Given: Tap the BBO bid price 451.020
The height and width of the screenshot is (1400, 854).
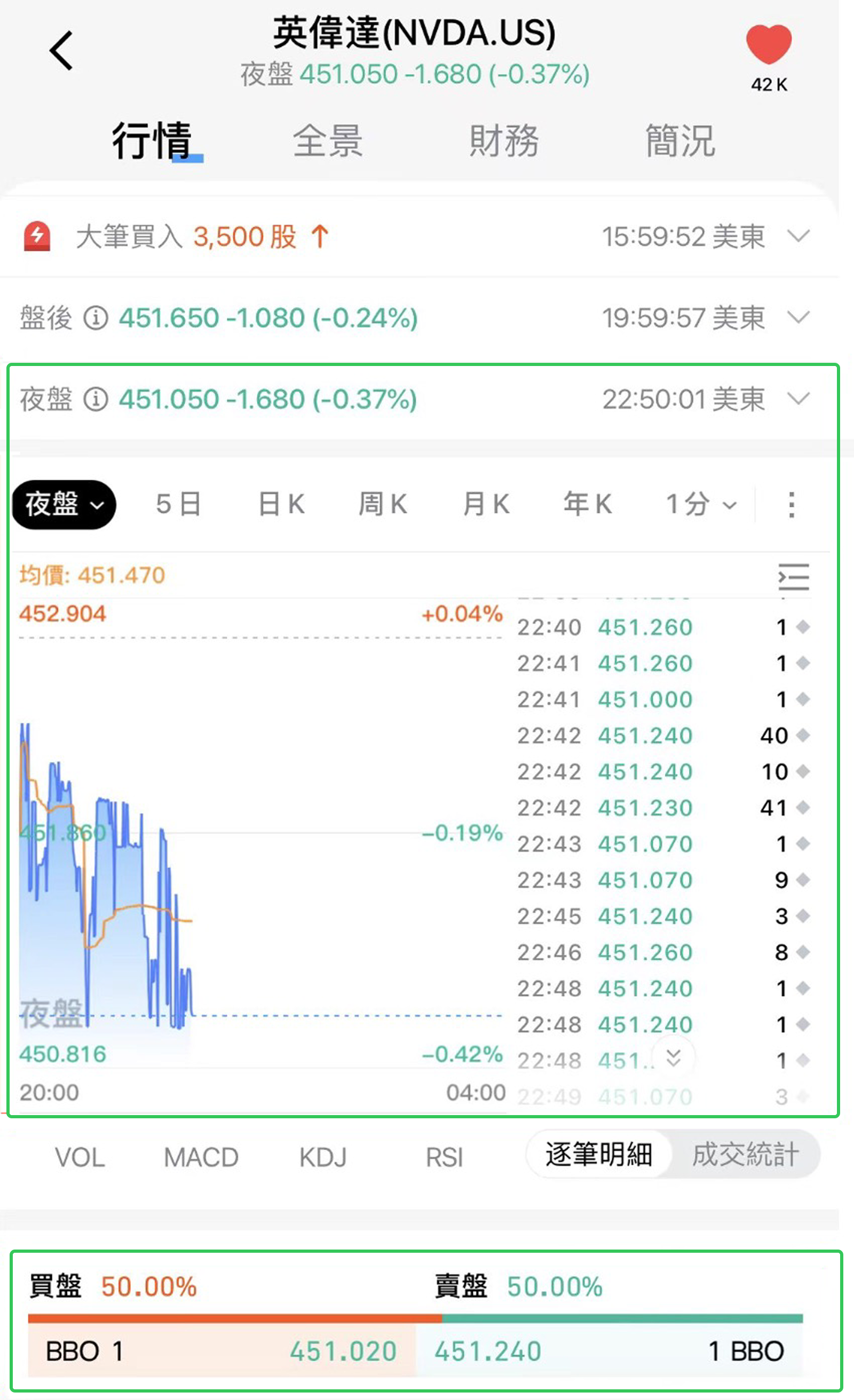Looking at the screenshot, I should (343, 1350).
